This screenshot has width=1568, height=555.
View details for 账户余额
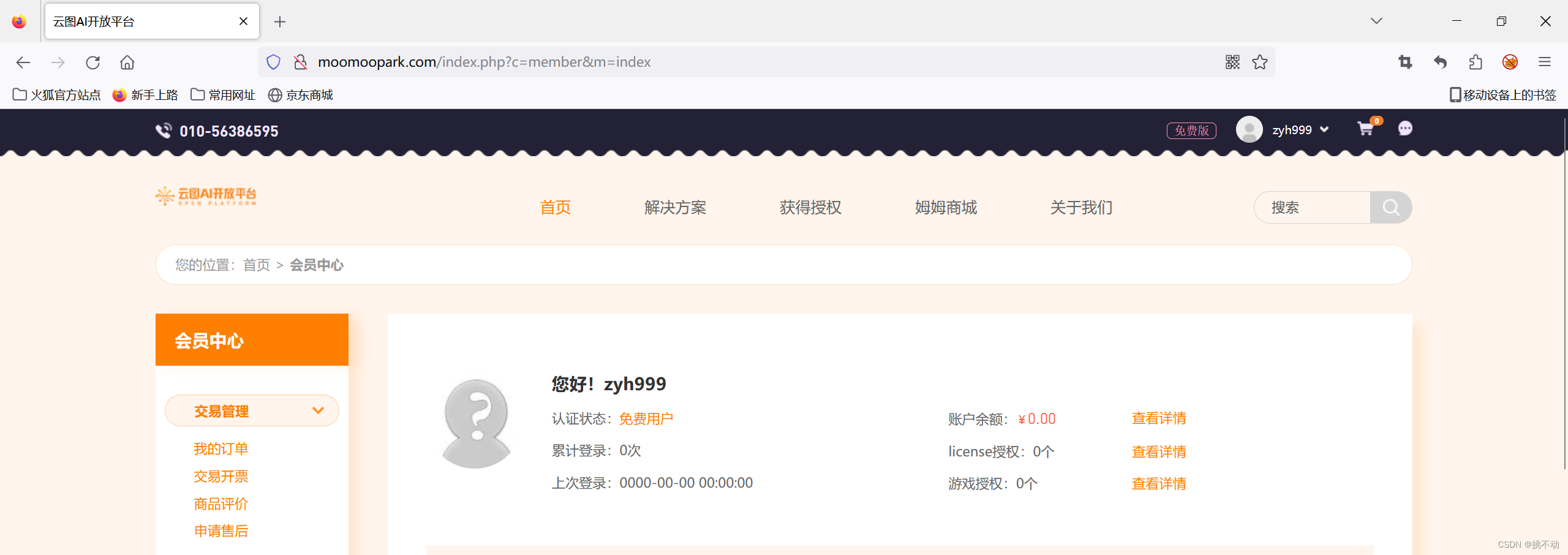(1159, 418)
